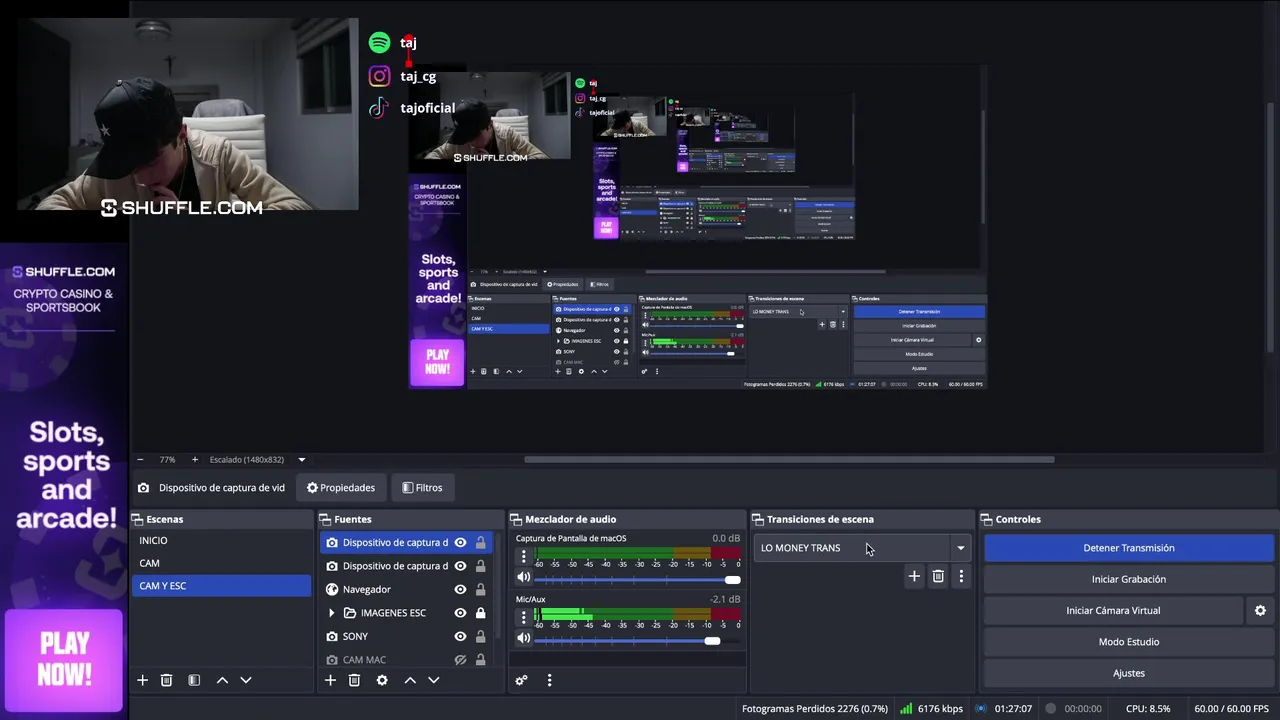Select the CAM scene

point(222,563)
